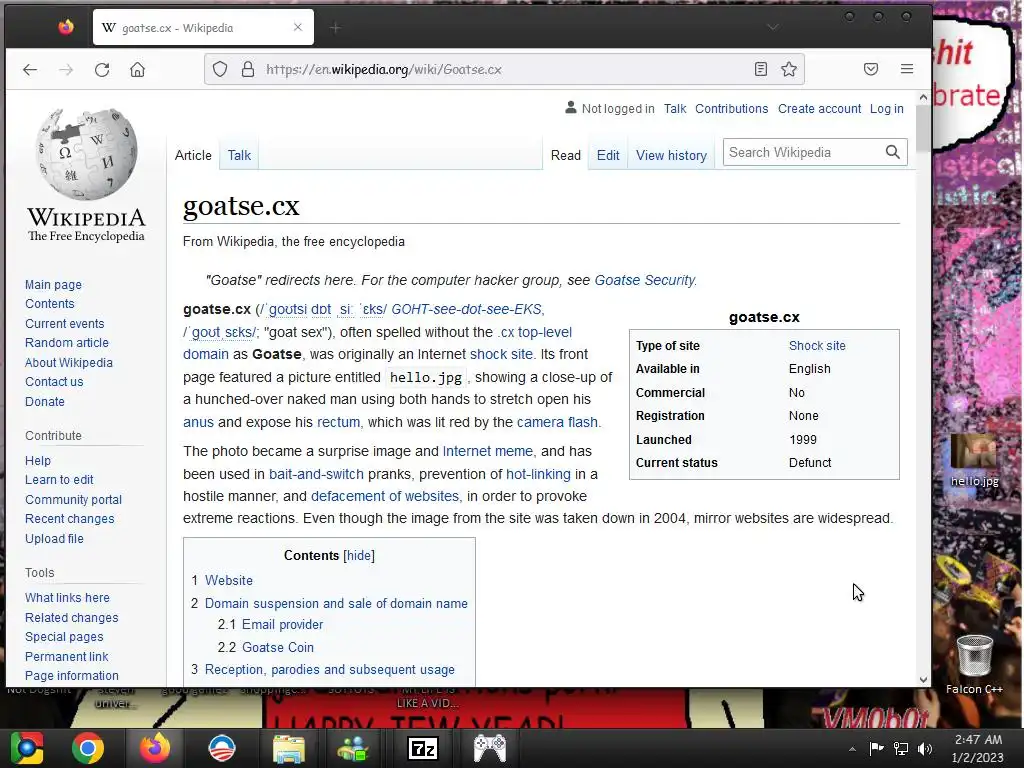Open the View history tab
This screenshot has height=768, width=1024.
click(671, 155)
